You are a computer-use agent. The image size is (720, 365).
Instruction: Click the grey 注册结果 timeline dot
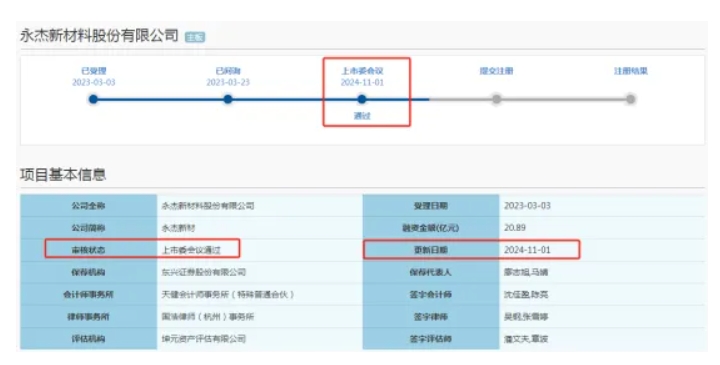(x=630, y=99)
